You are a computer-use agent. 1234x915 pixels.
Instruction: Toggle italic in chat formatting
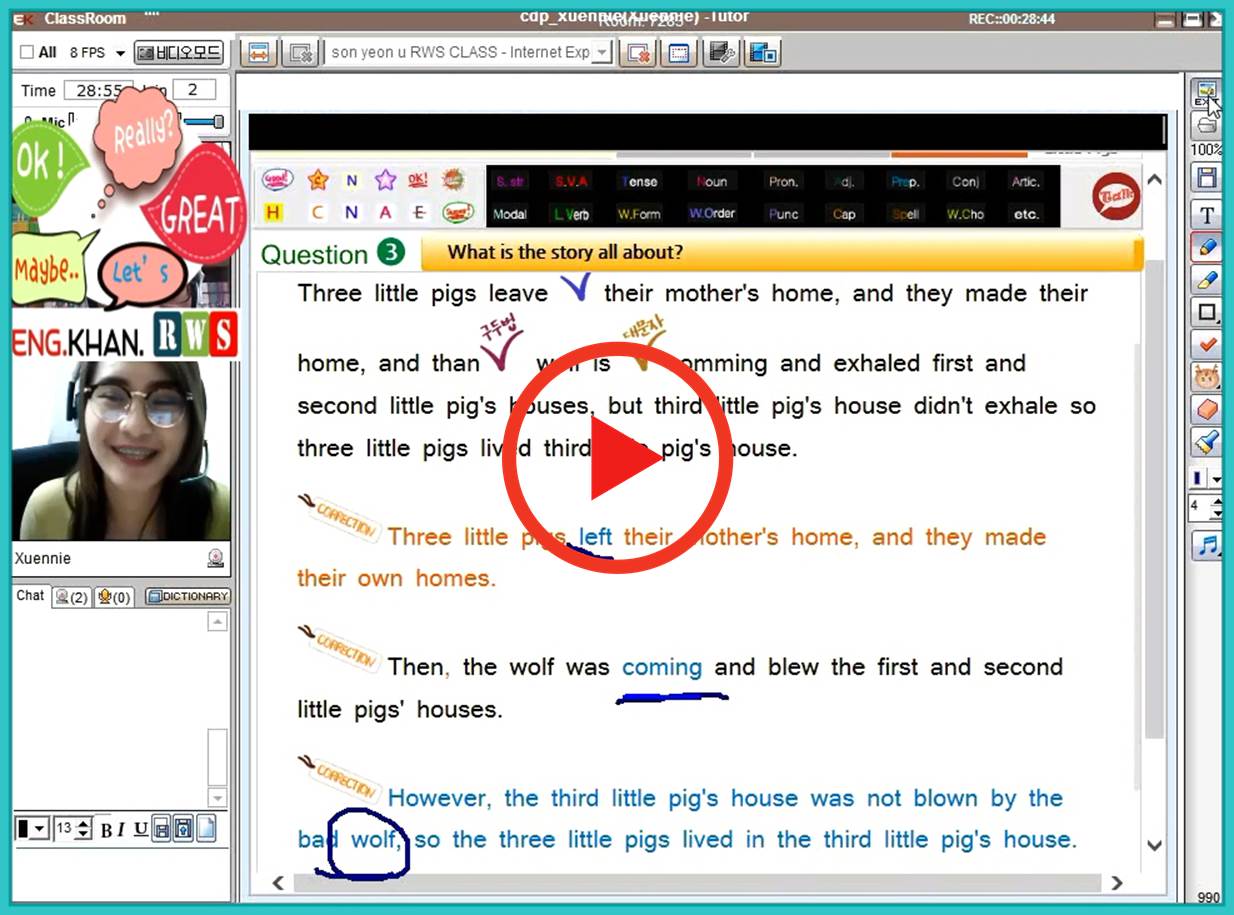pyautogui.click(x=122, y=830)
